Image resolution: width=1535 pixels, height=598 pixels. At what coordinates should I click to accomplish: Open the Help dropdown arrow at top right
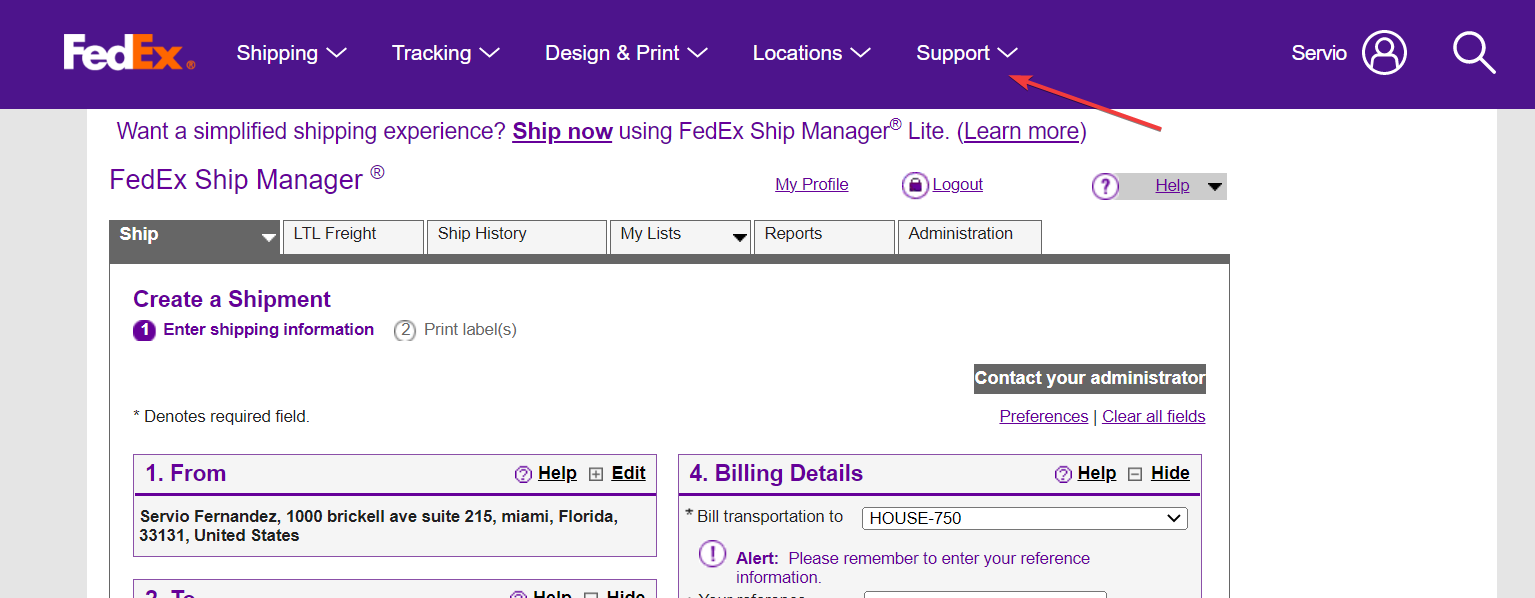coord(1214,187)
